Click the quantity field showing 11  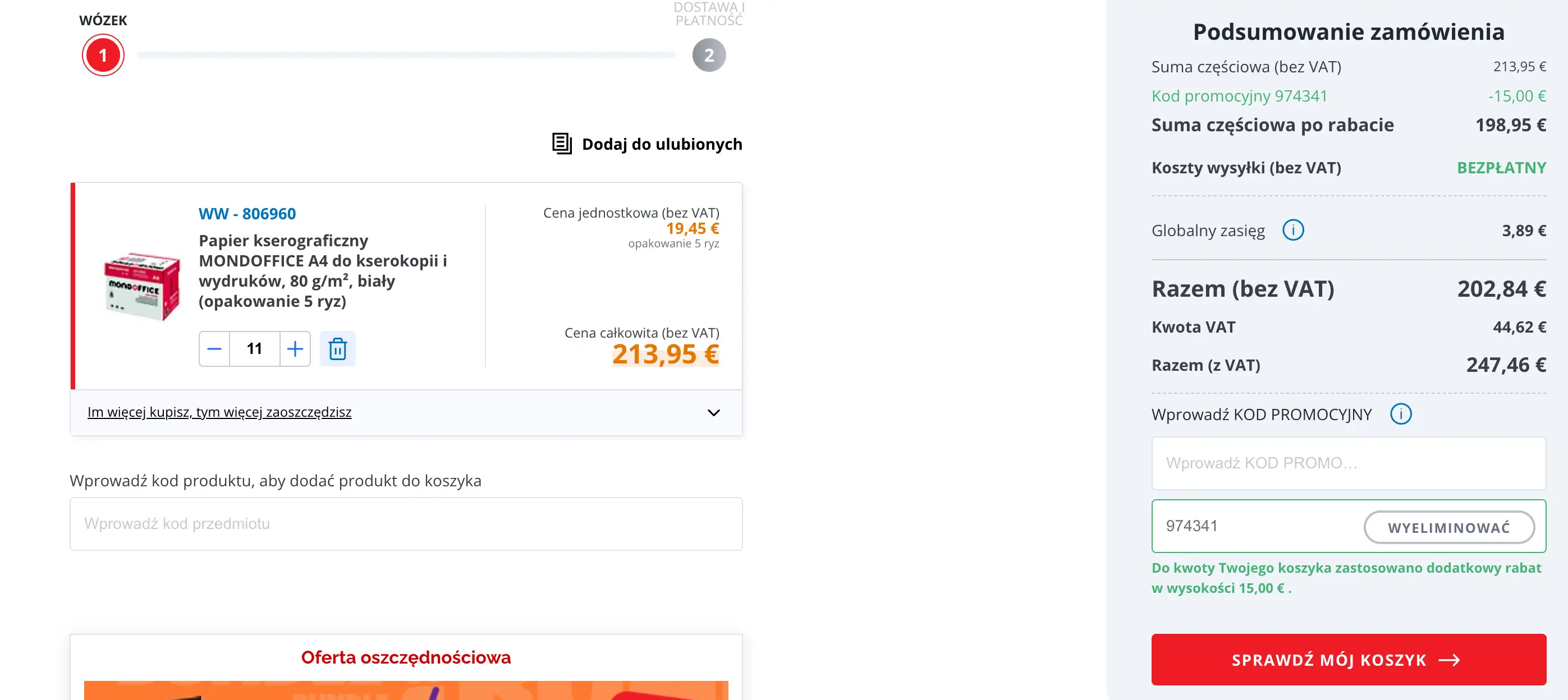[x=254, y=349]
